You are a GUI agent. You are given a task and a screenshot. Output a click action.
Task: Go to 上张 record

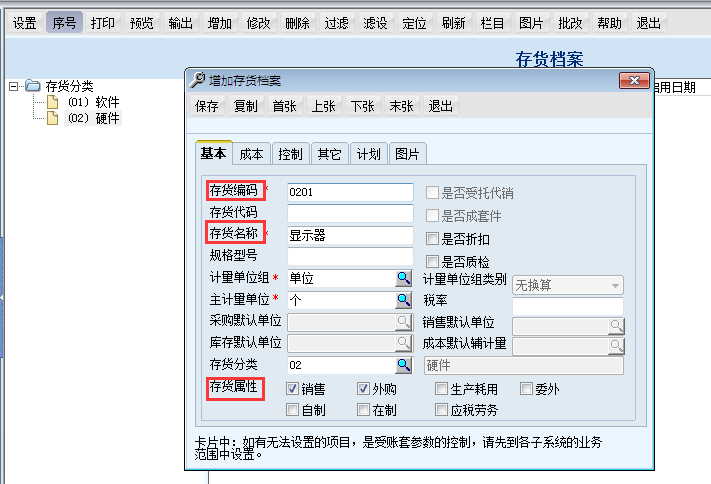pos(324,106)
